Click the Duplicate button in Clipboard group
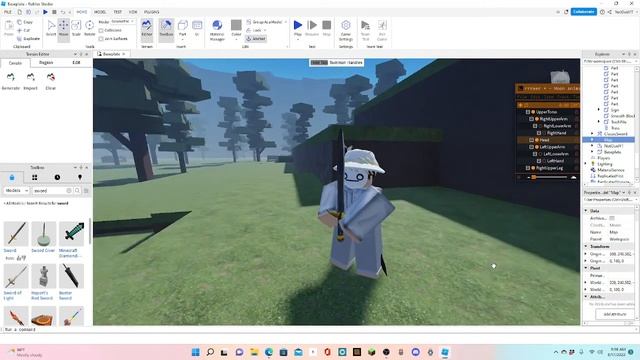640x360 pixels. click(28, 39)
